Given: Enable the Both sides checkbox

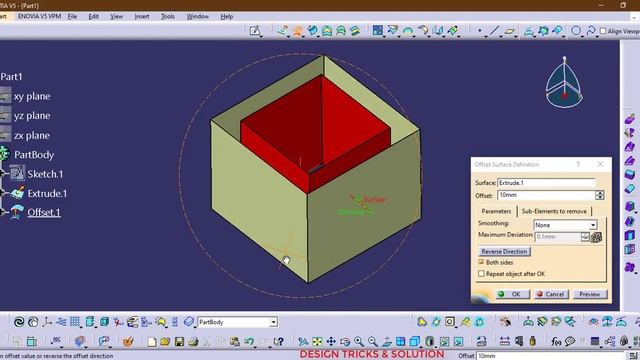Looking at the screenshot, I should pyautogui.click(x=481, y=262).
